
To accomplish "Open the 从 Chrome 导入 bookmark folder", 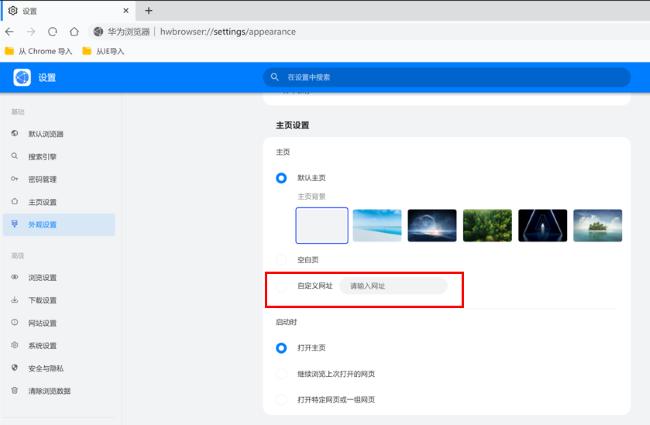I will (x=38, y=50).
